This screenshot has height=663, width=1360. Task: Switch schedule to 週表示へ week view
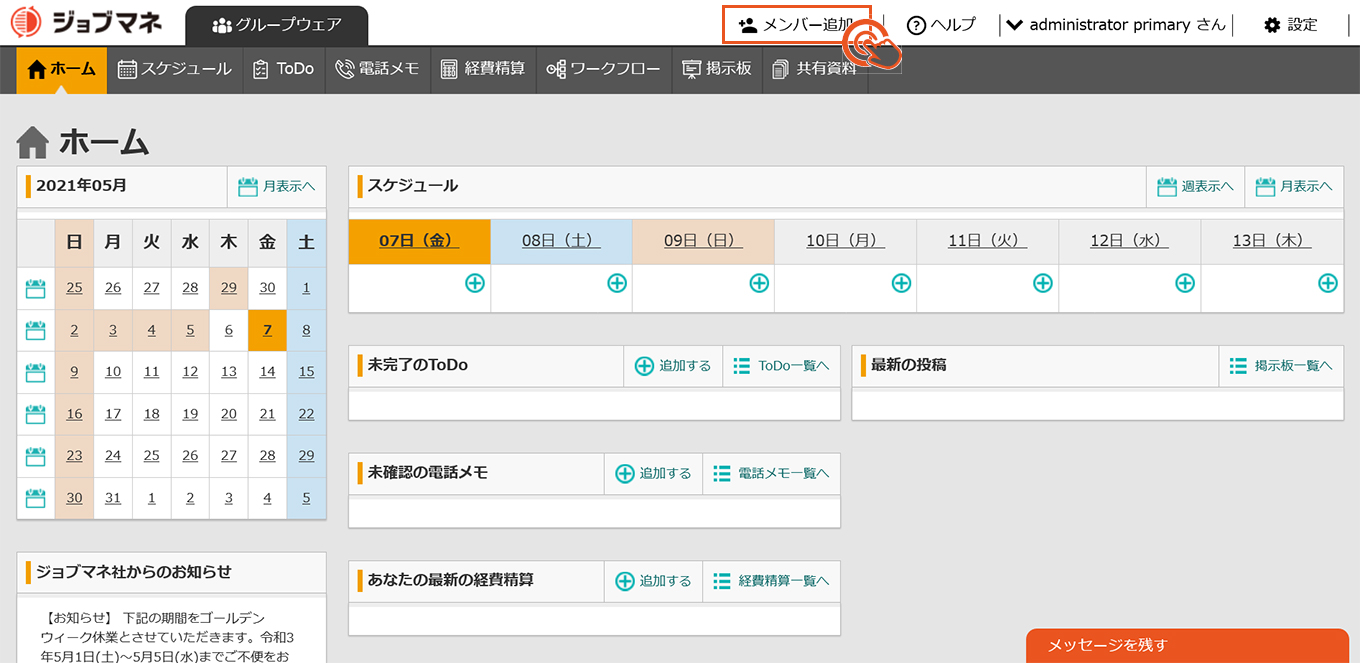(x=1195, y=187)
